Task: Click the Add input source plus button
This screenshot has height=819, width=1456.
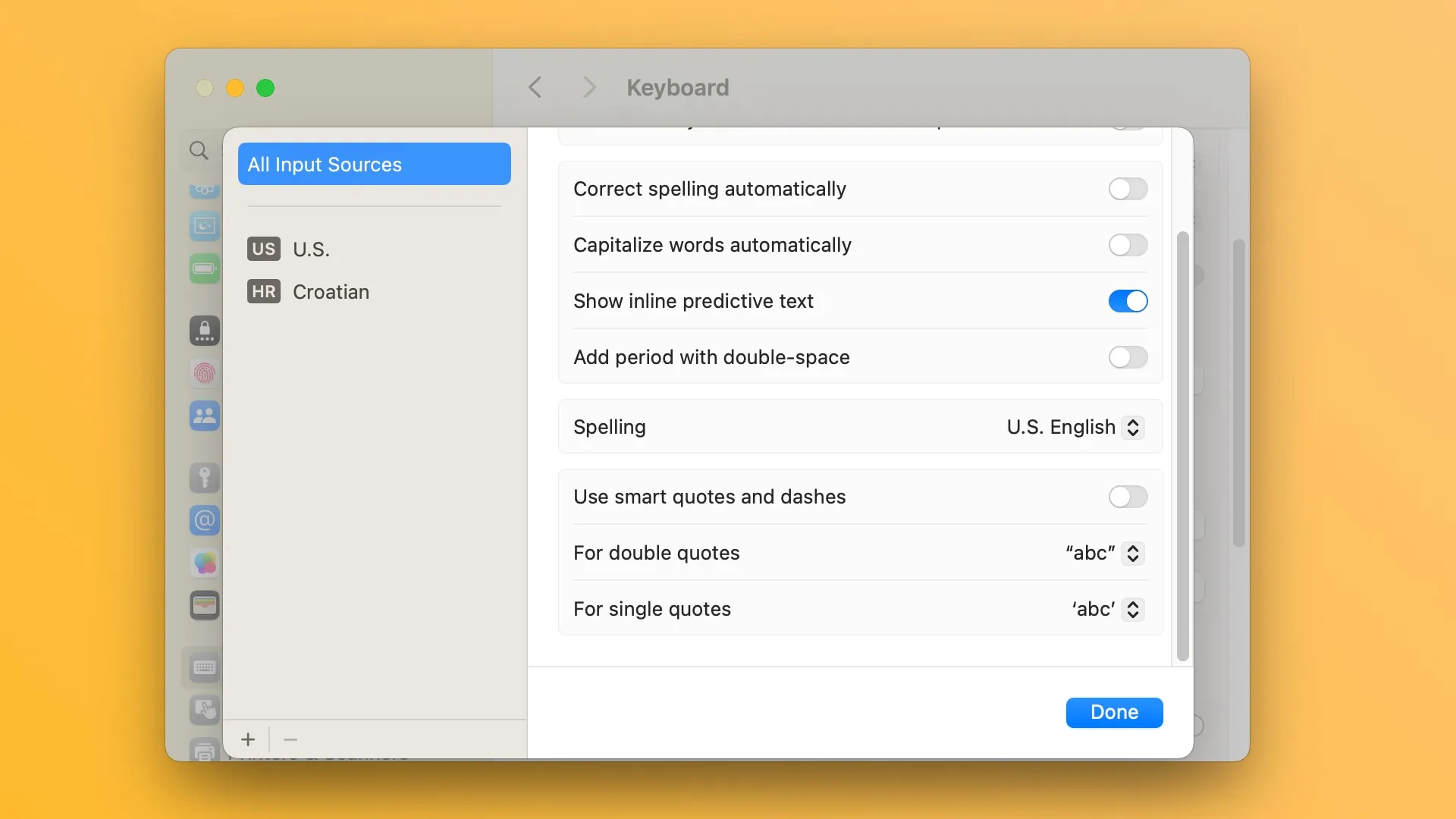Action: point(248,739)
